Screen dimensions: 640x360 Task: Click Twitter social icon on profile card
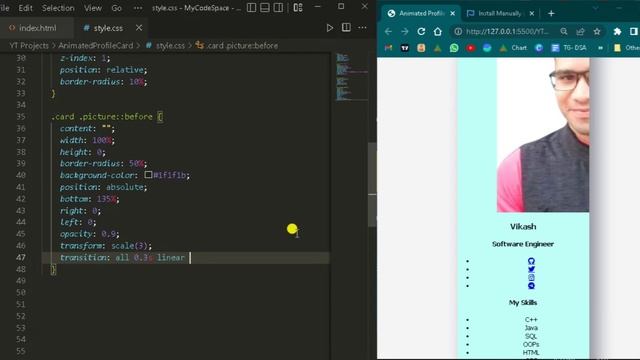[x=531, y=269]
